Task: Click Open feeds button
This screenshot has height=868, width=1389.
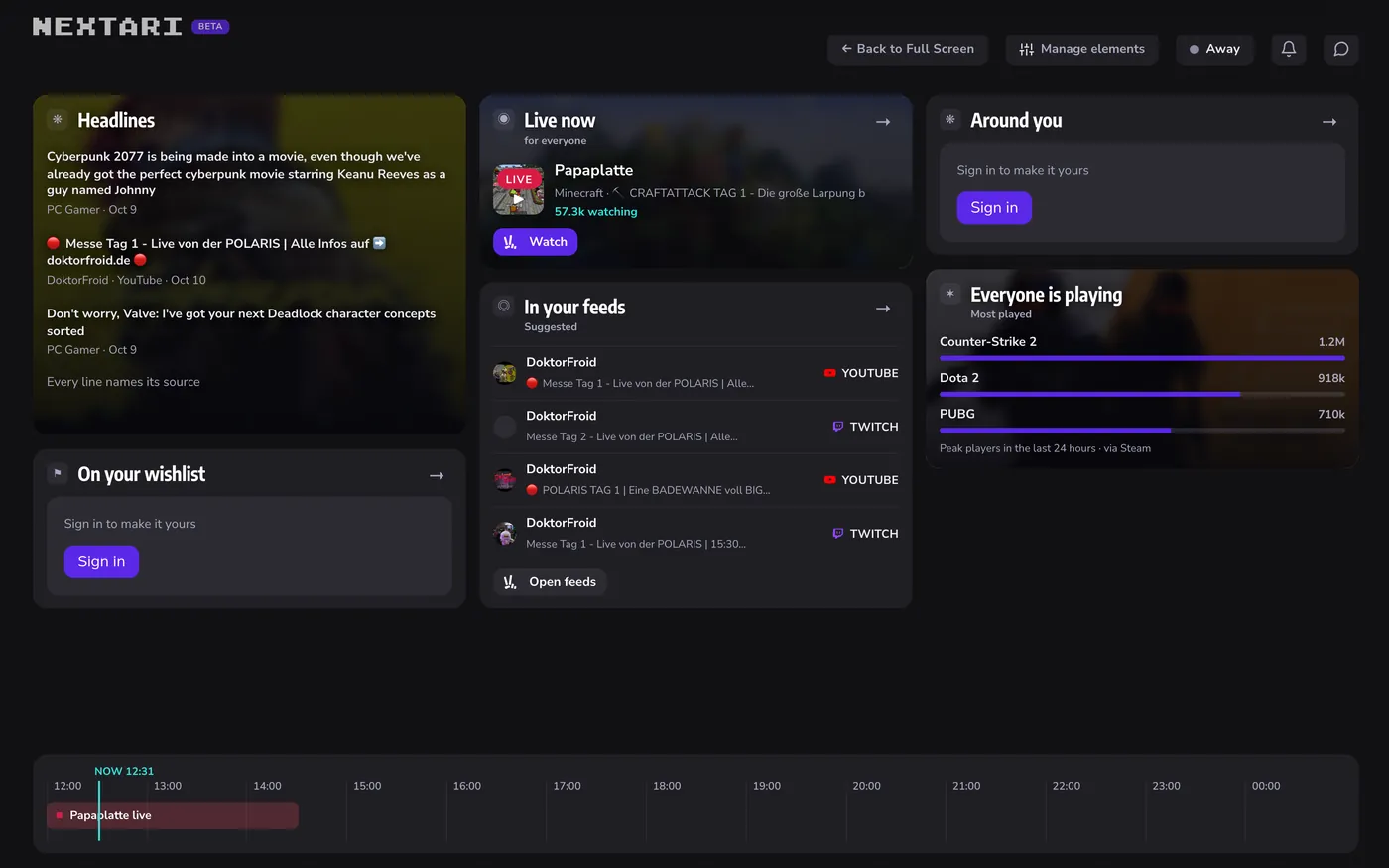Action: coord(551,582)
